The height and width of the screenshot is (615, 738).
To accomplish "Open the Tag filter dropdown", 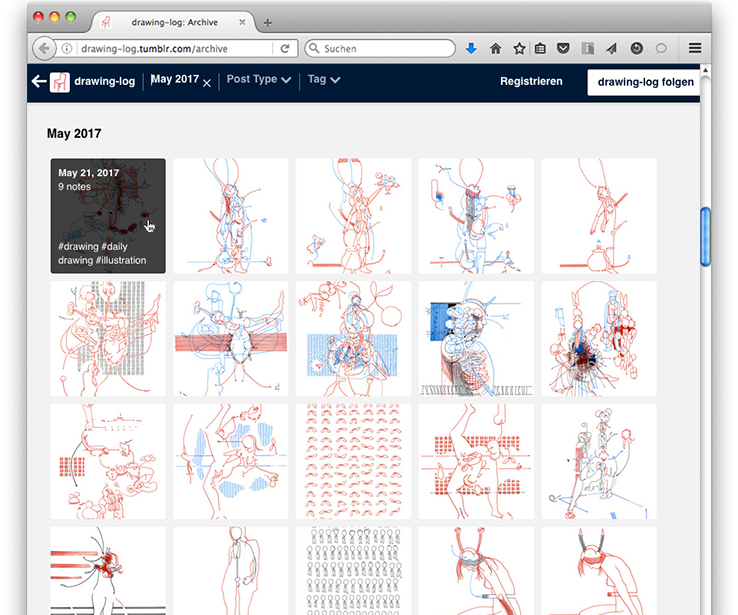I will point(324,80).
